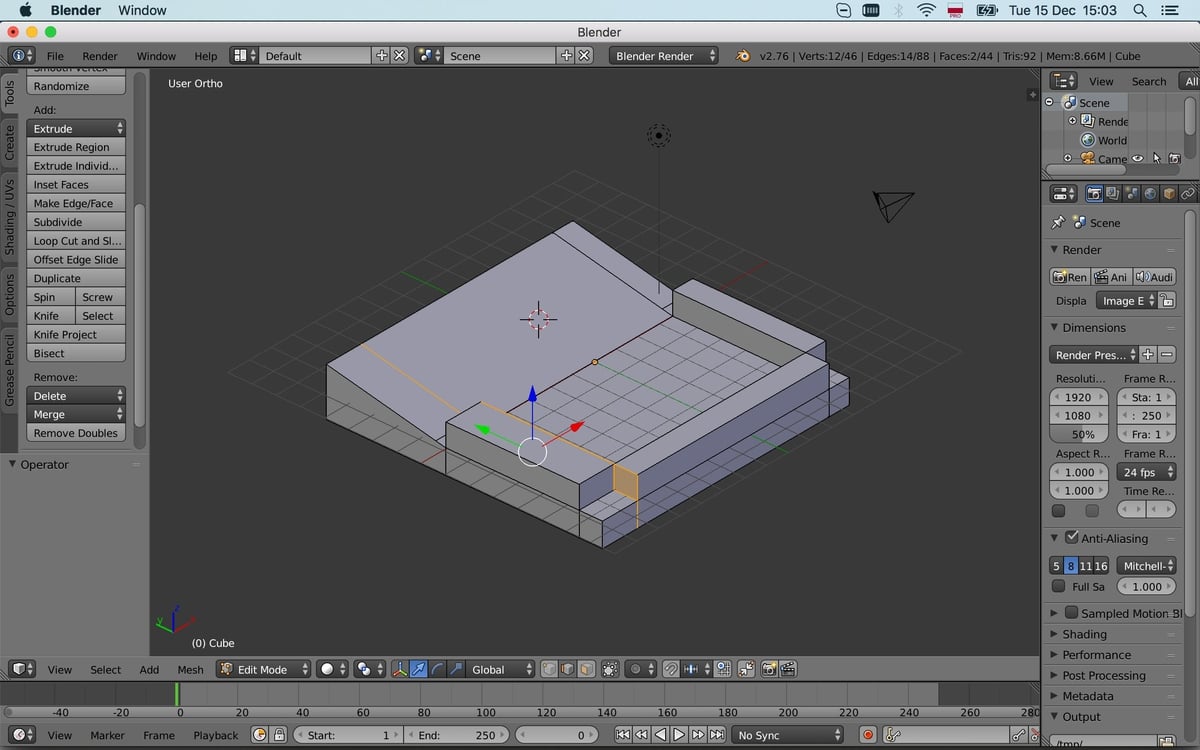Click the Knife Project button
Viewport: 1200px width, 750px height.
tap(76, 335)
